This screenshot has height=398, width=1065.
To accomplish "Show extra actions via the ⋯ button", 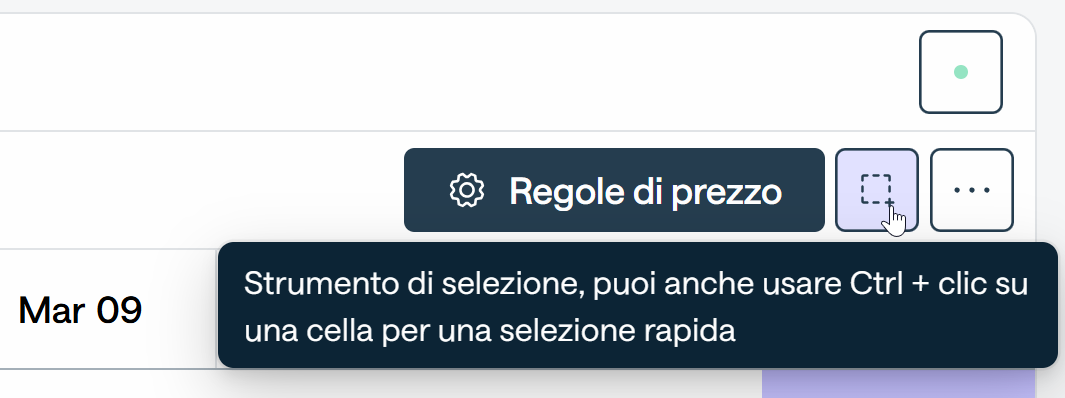I will pos(971,190).
